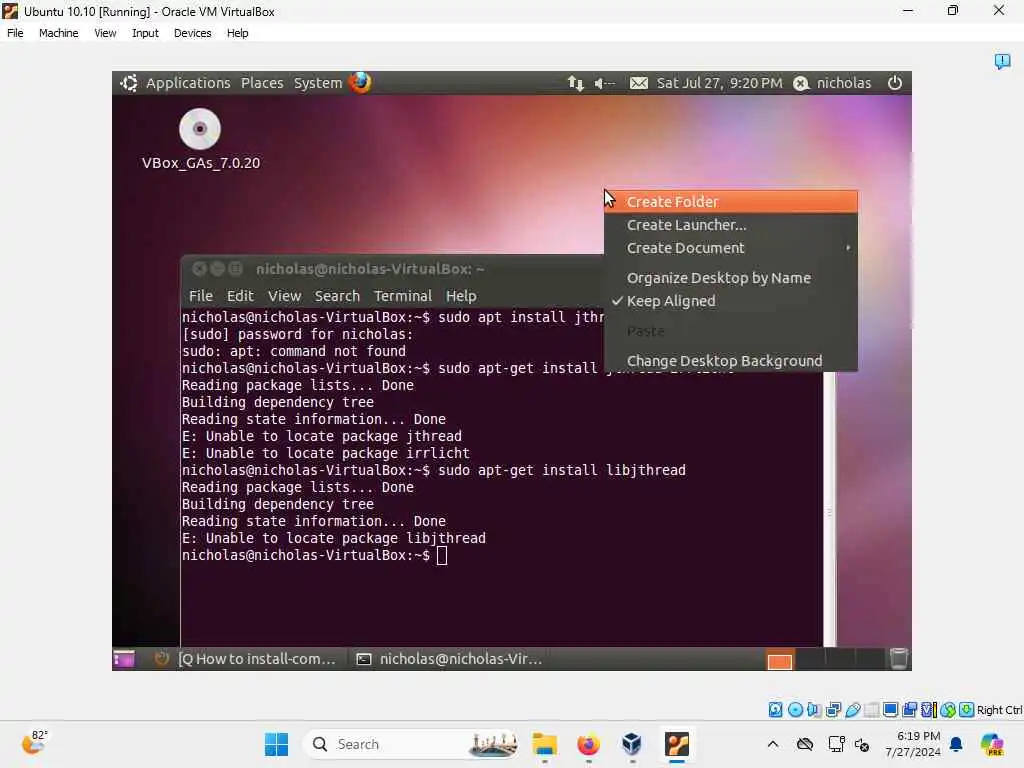Select Change Desktop Background

point(731,360)
